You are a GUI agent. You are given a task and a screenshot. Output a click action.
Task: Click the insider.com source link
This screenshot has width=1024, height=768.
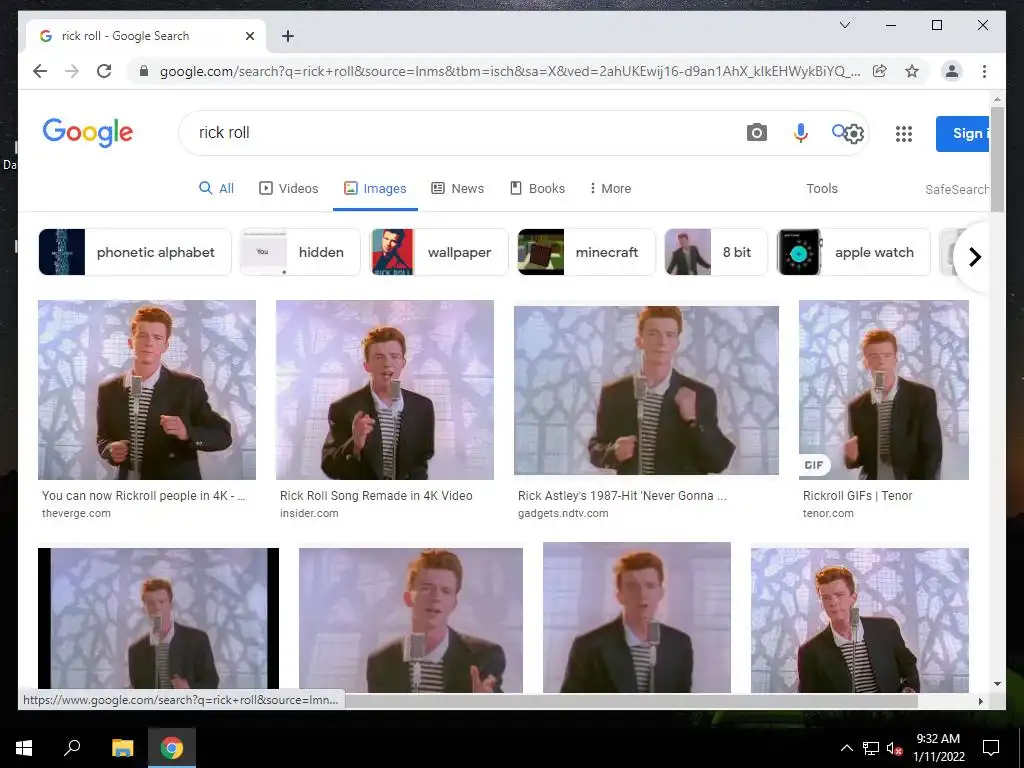click(x=309, y=513)
